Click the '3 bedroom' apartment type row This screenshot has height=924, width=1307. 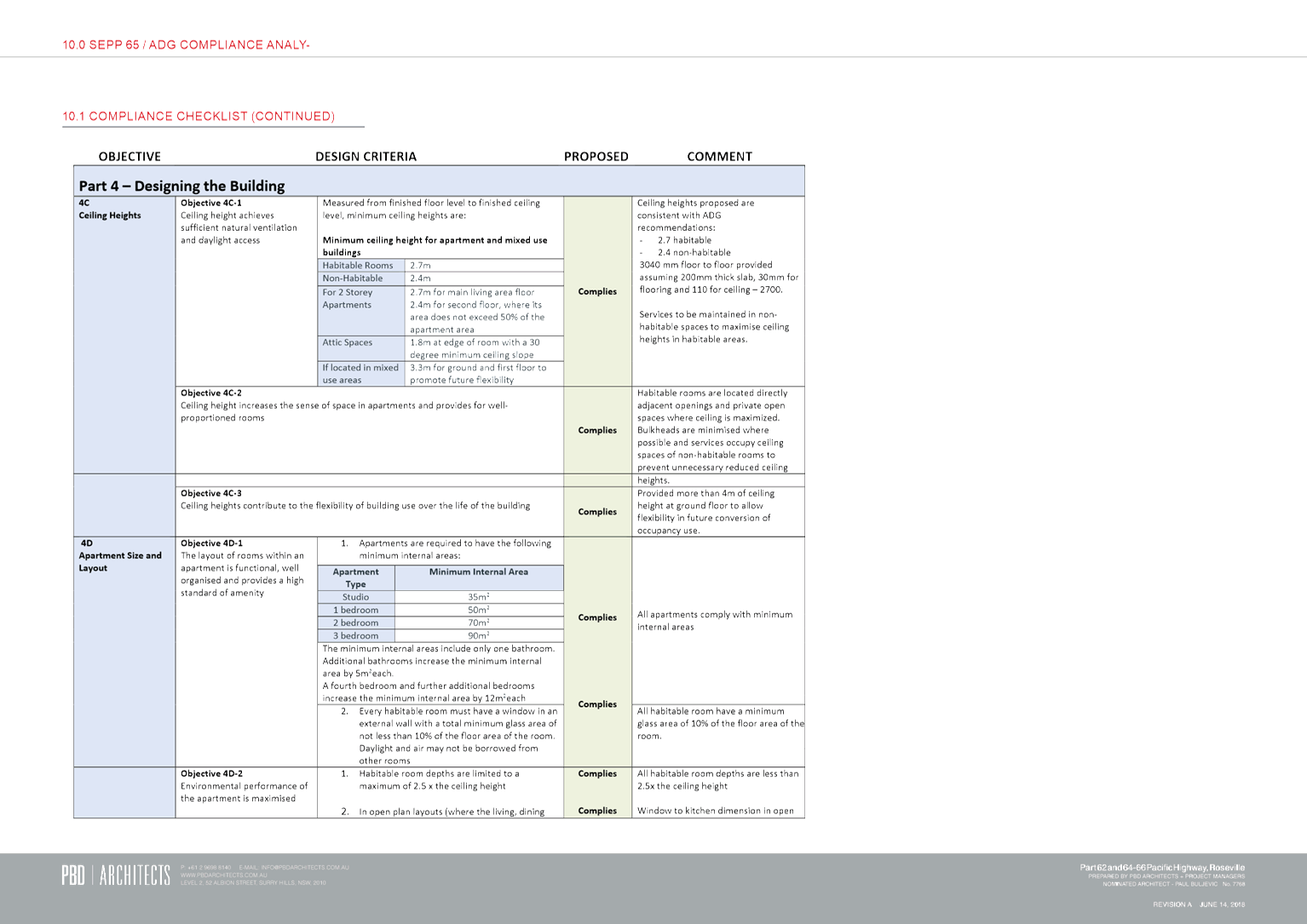(x=356, y=635)
